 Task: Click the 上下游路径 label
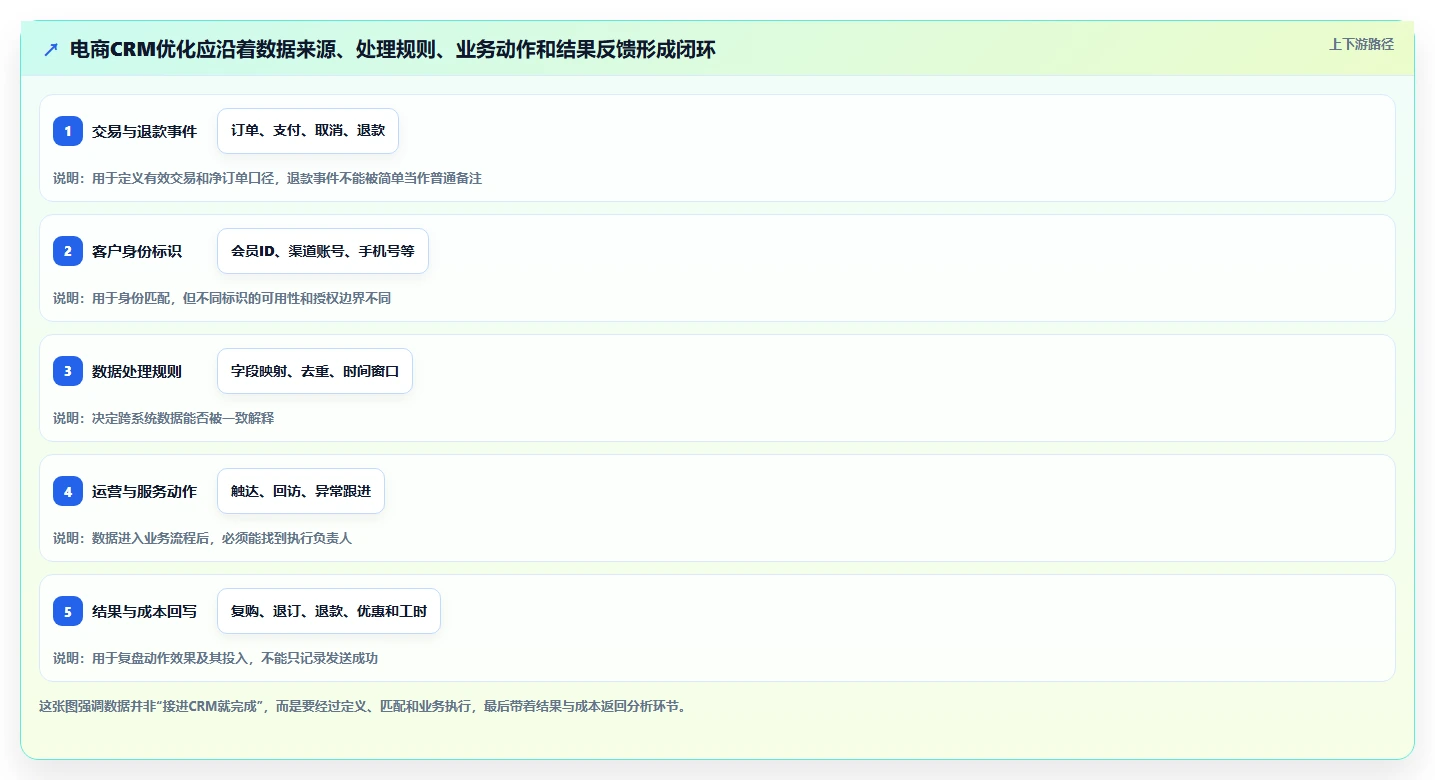click(x=1361, y=44)
